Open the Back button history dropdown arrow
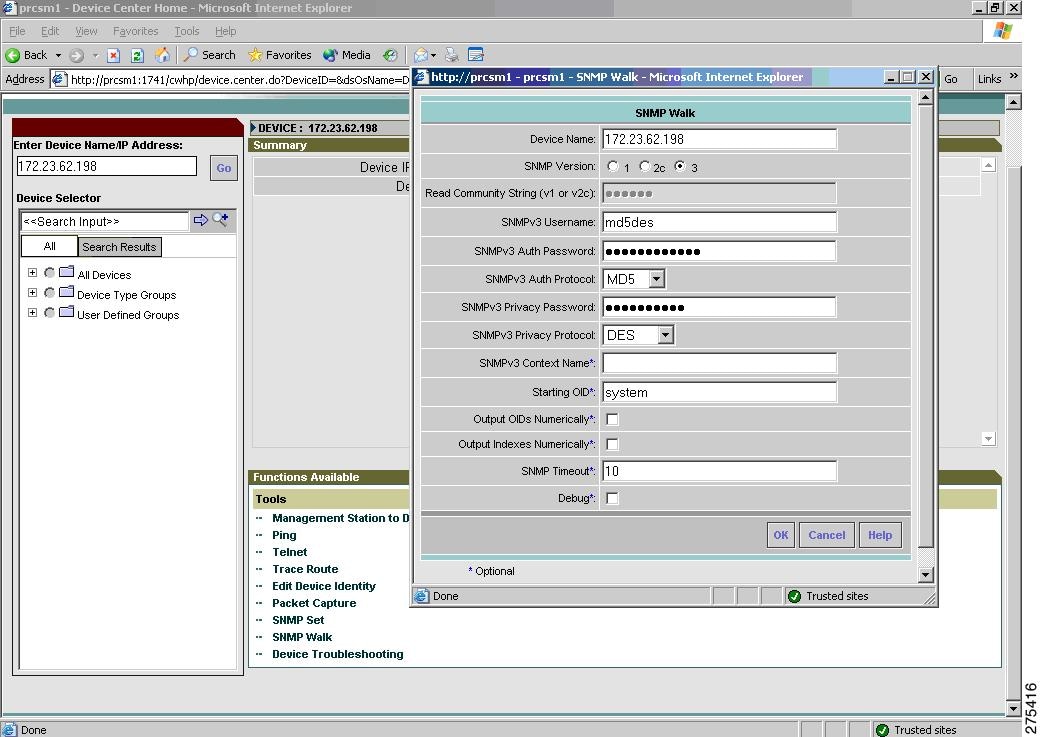Screen dimensions: 1040x737 [58, 56]
